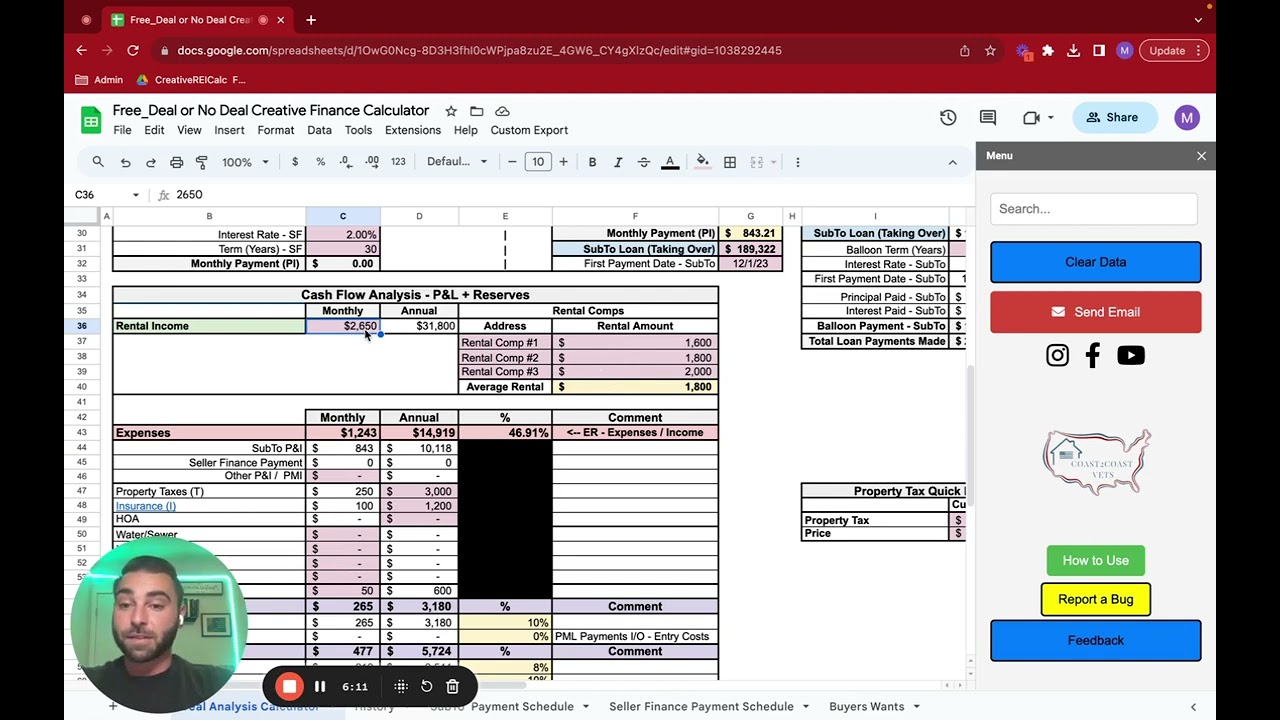Toggle italic formatting
Image resolution: width=1280 pixels, height=720 pixels.
(618, 162)
